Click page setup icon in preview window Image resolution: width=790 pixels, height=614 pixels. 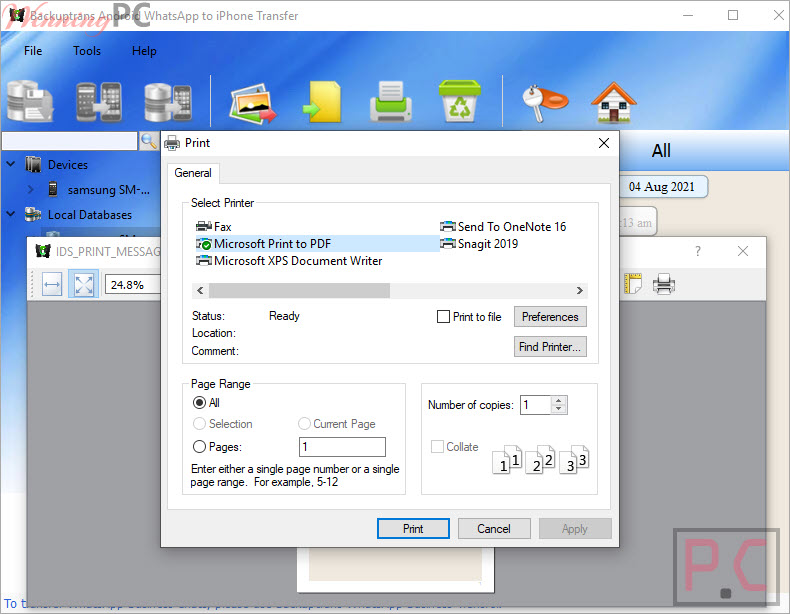coord(632,284)
